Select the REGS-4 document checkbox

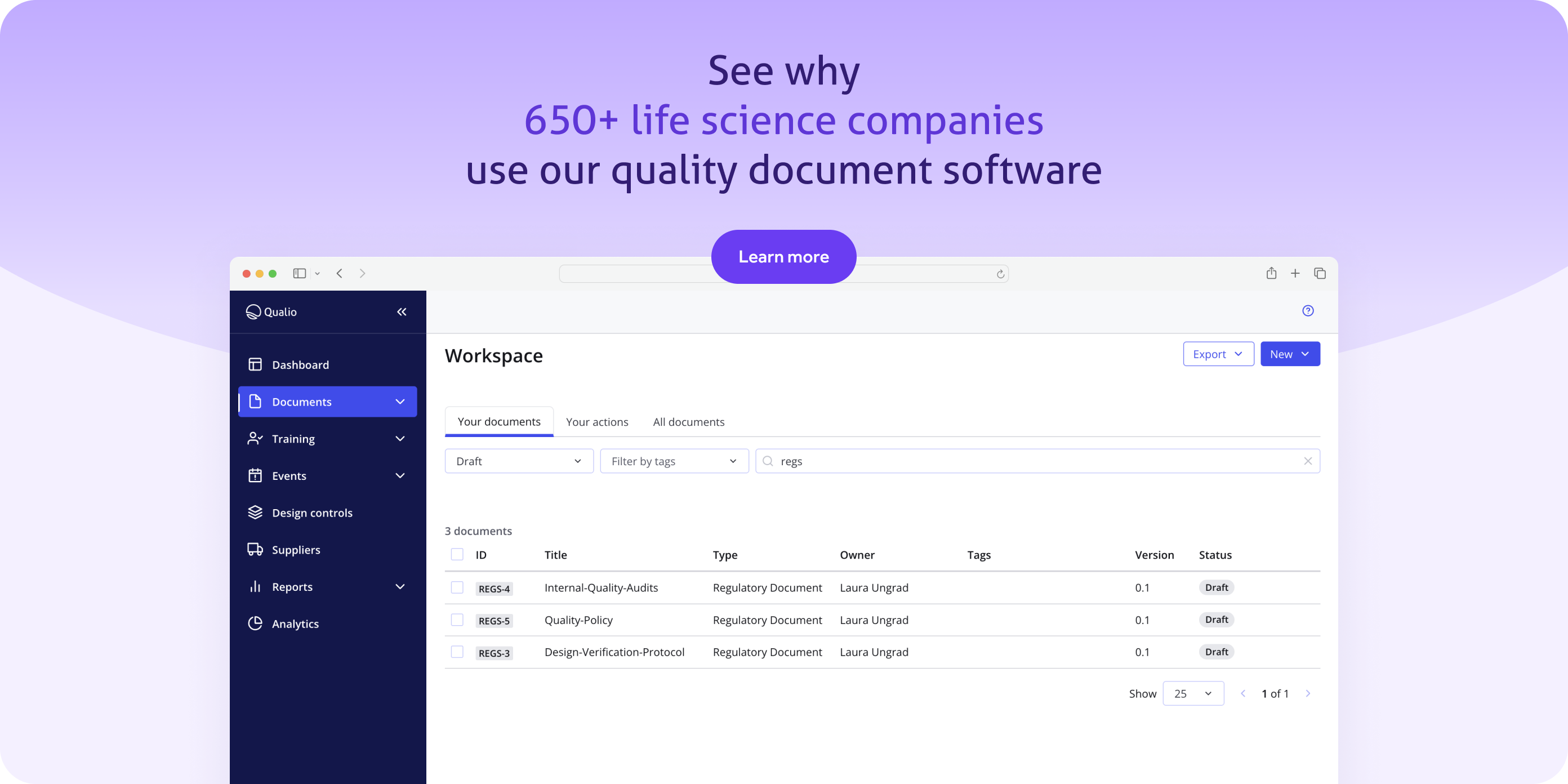pyautogui.click(x=457, y=587)
